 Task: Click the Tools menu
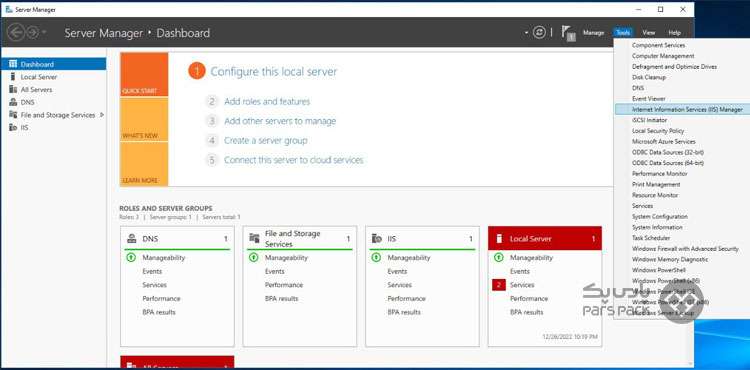623,33
